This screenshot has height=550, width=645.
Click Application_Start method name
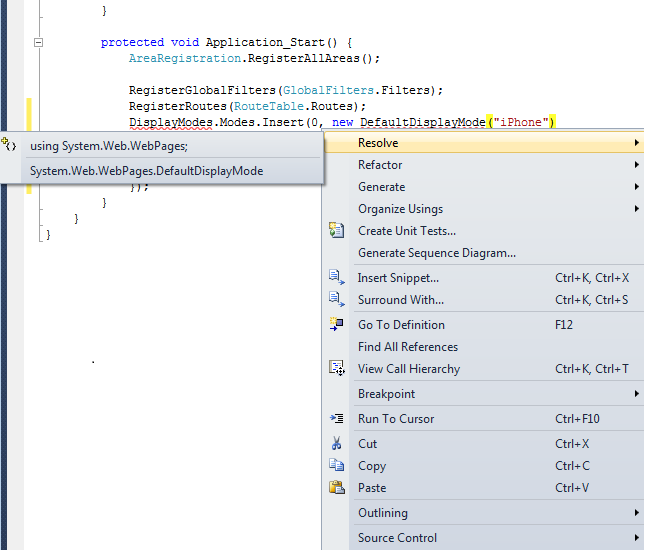pos(265,42)
